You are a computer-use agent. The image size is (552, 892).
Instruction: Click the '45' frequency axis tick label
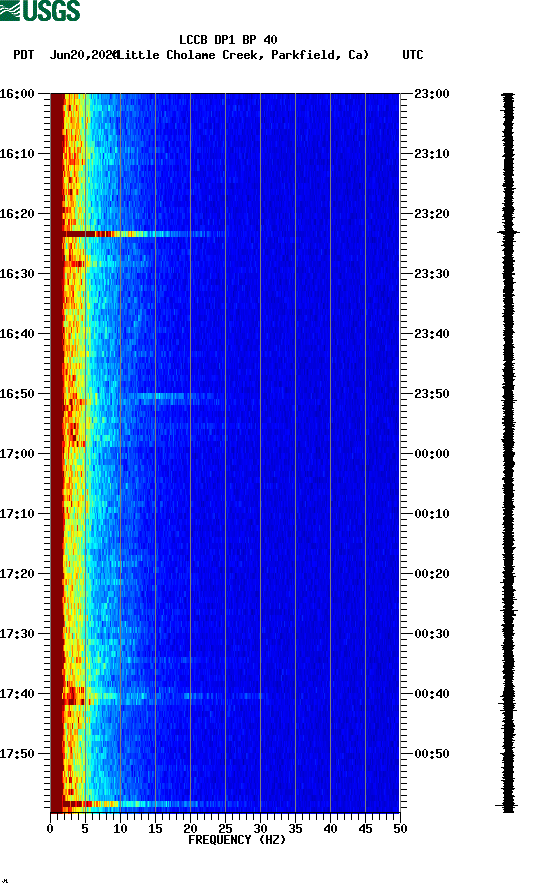pos(365,829)
